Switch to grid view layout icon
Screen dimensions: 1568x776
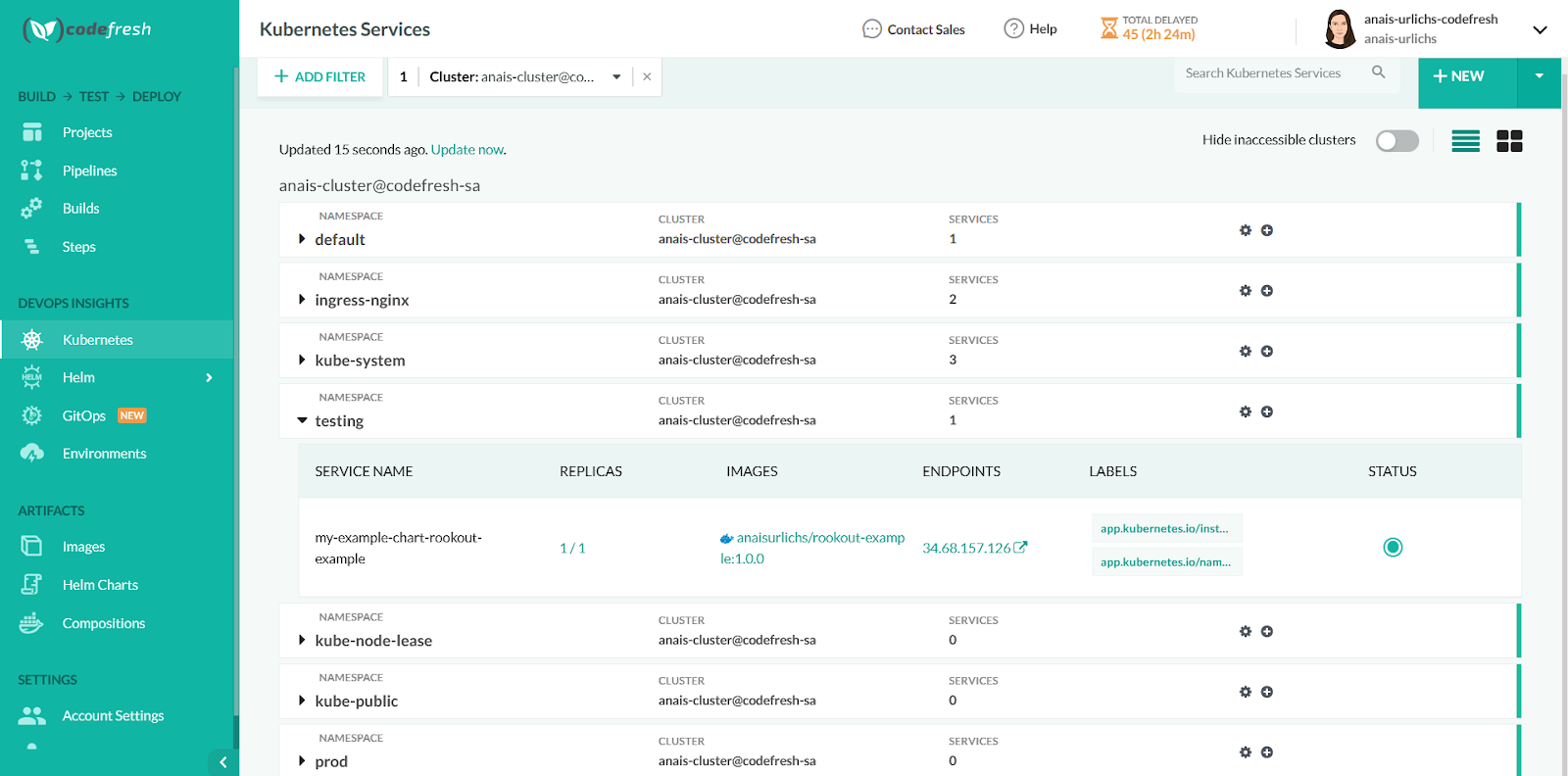1509,141
